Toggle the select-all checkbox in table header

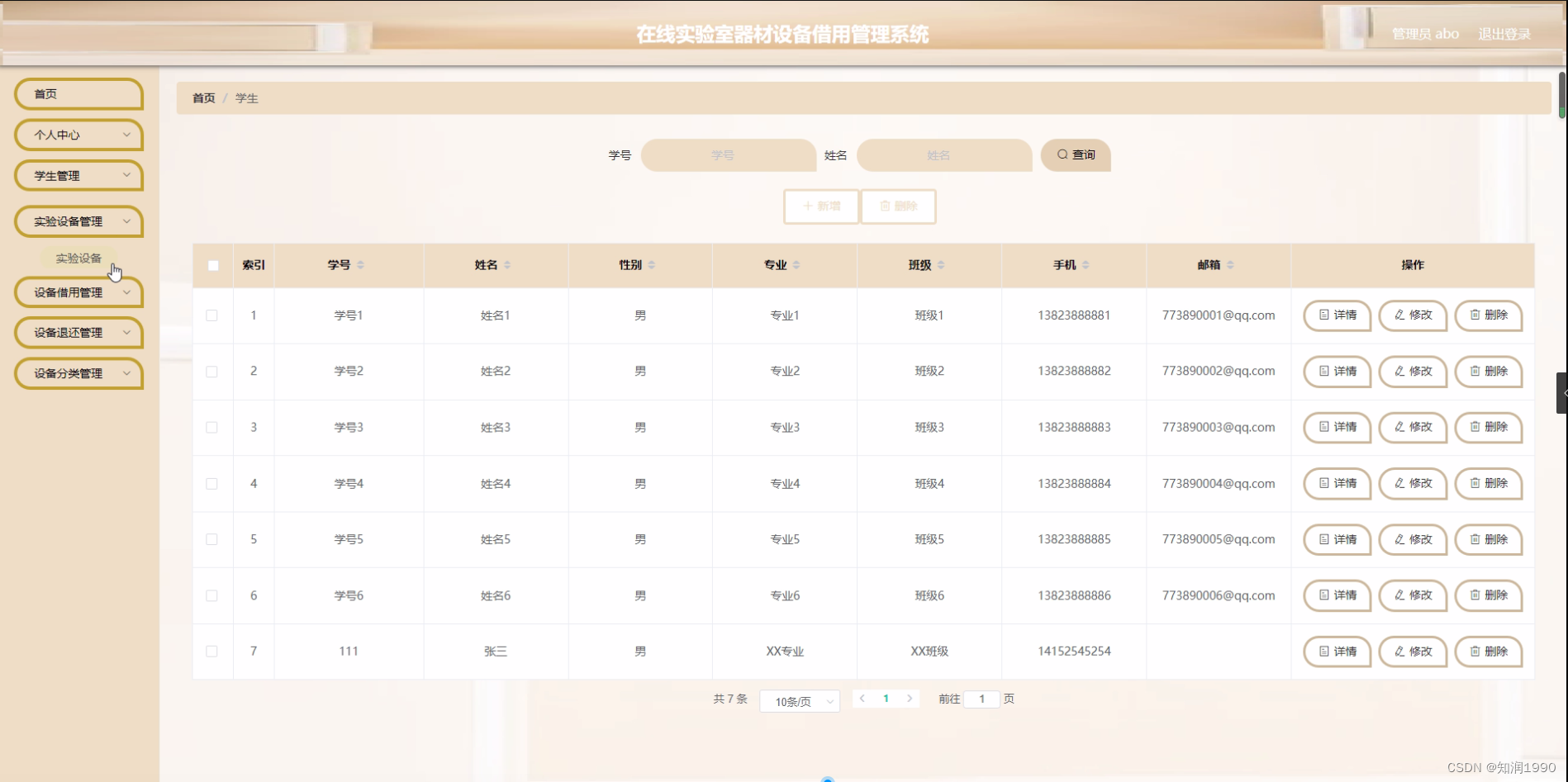pyautogui.click(x=212, y=265)
